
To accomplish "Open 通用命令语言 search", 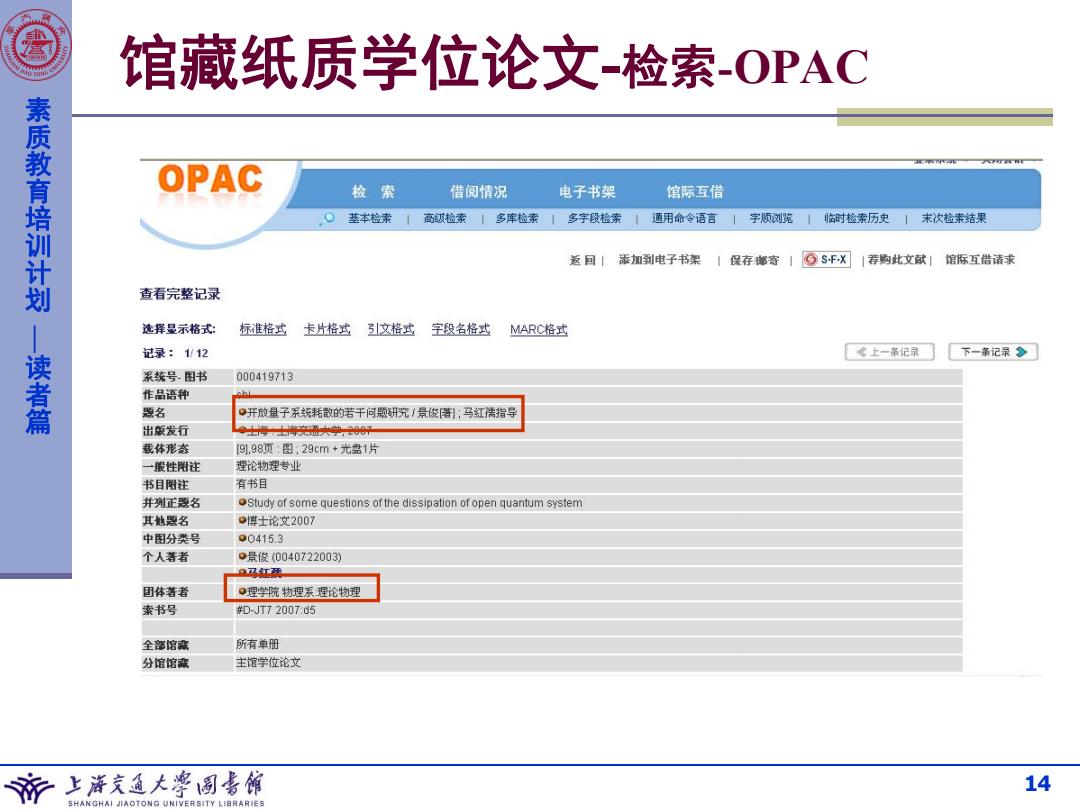I will (x=685, y=218).
